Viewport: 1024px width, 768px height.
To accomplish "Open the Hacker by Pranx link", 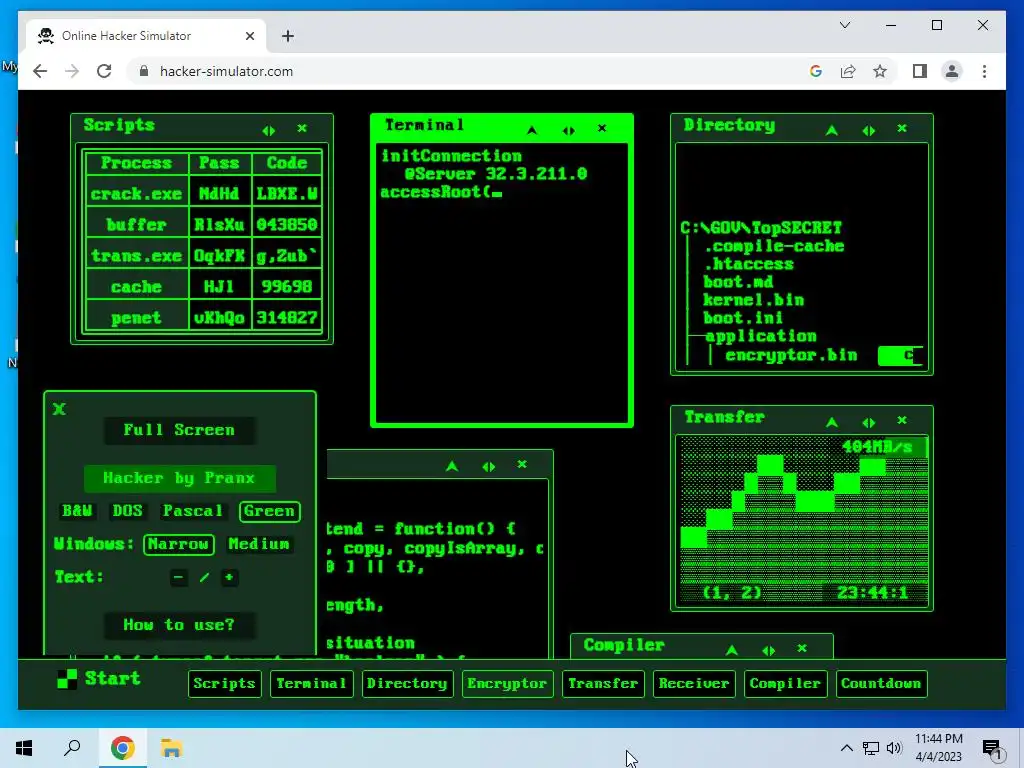I will pos(179,478).
